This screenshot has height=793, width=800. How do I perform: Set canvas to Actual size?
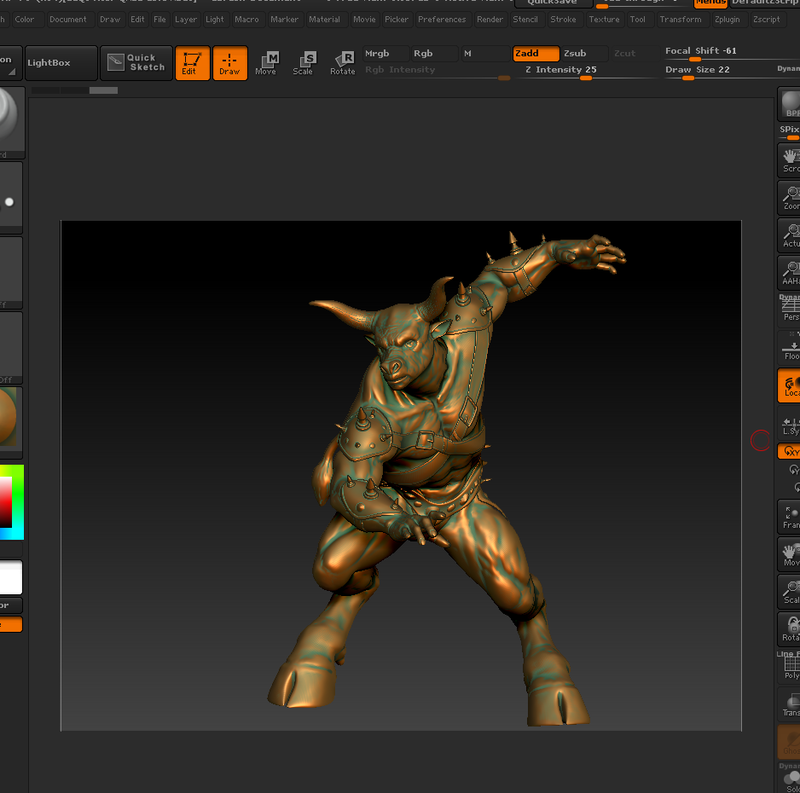click(x=789, y=235)
